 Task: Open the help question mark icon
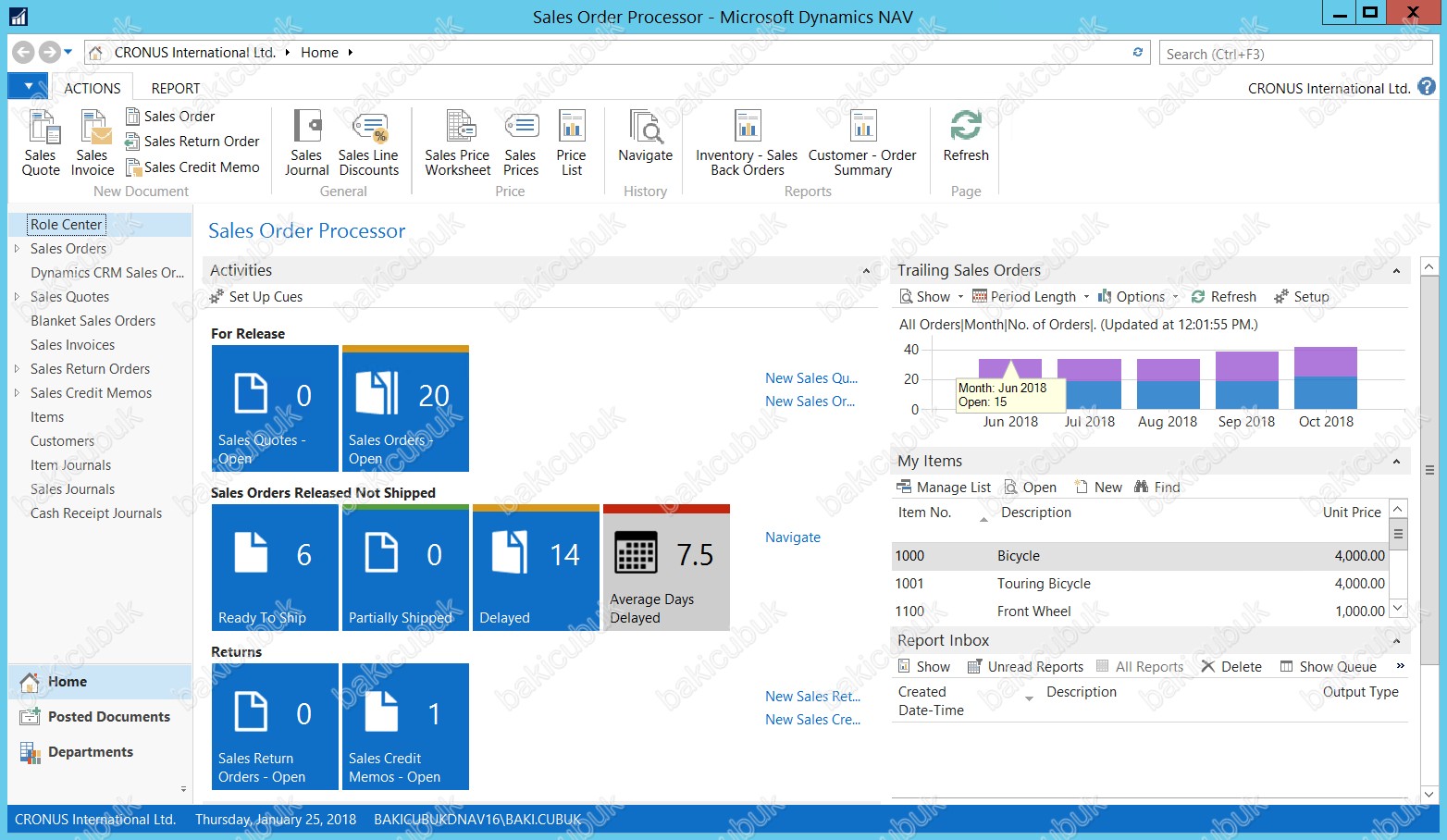[1427, 87]
